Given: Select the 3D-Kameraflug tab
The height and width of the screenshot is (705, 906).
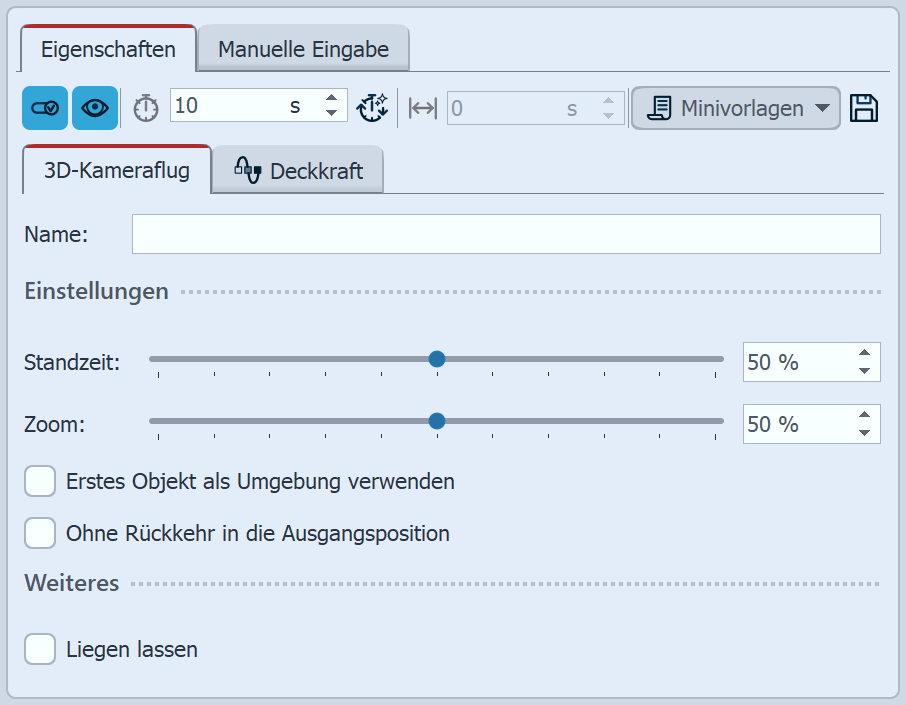Looking at the screenshot, I should tap(116, 170).
